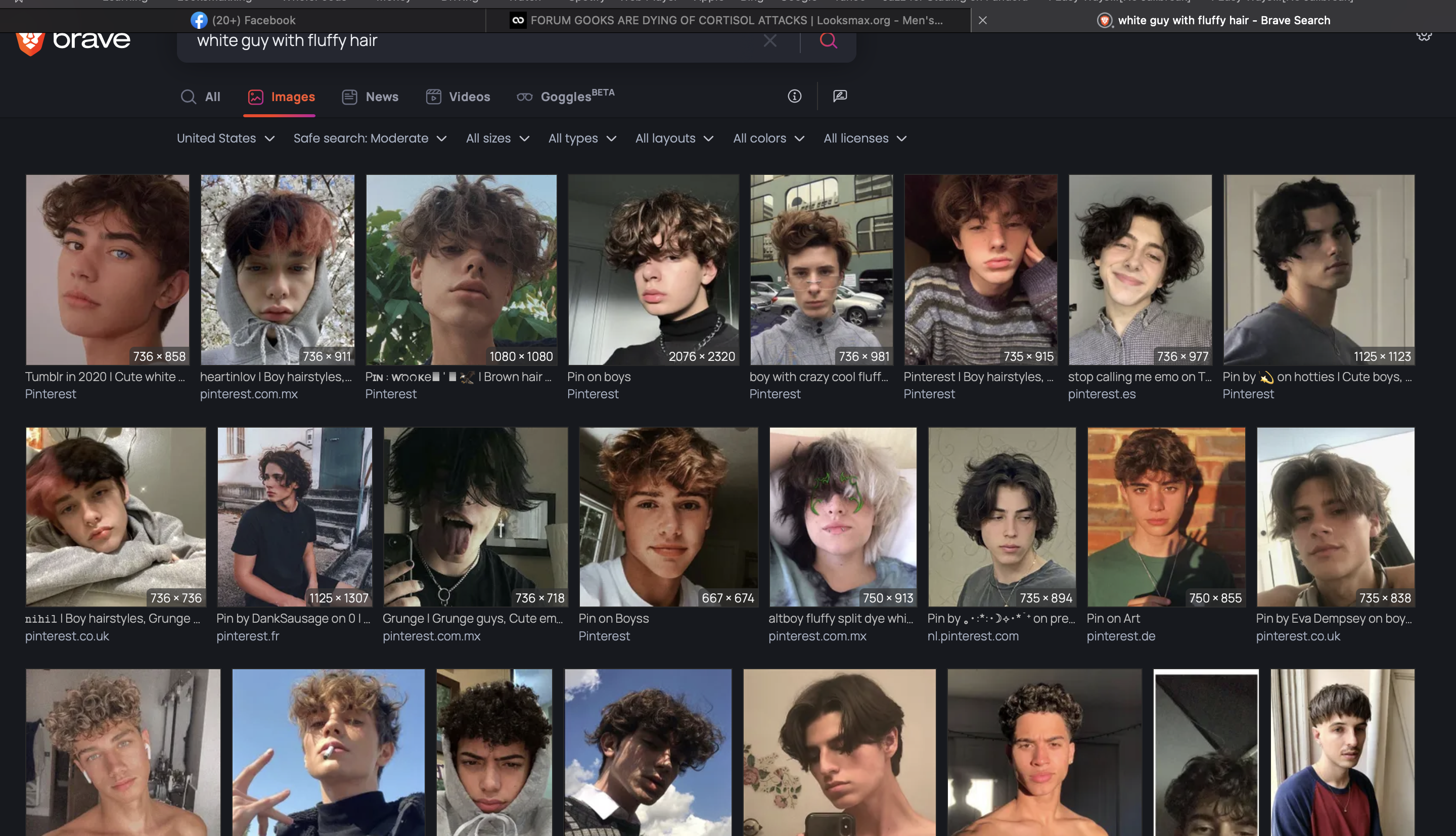This screenshot has height=836, width=1456.
Task: Clear the search box with X icon
Action: click(769, 40)
